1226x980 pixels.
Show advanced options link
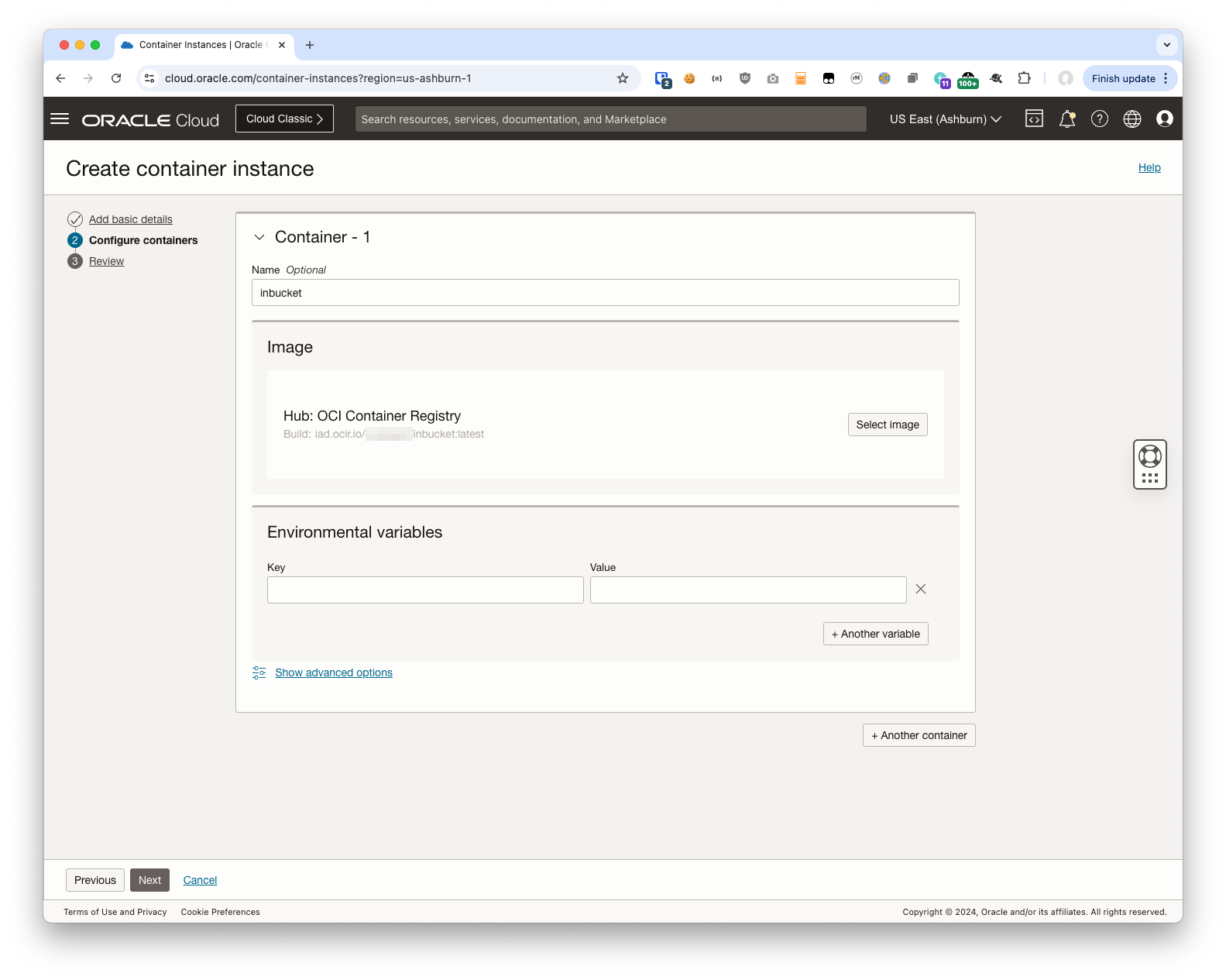click(334, 672)
